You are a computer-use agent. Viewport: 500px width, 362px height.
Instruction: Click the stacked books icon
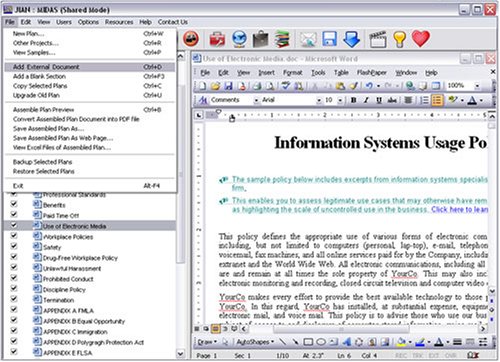click(282, 39)
